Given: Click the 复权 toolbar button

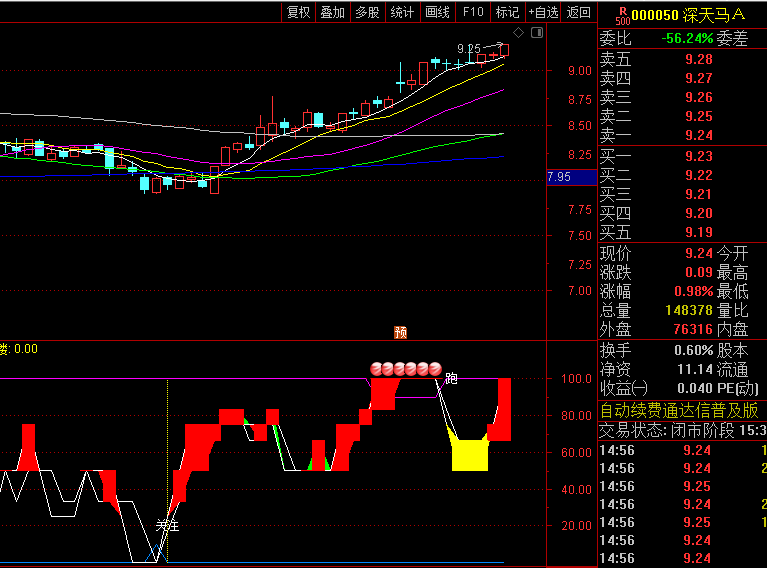Looking at the screenshot, I should pos(298,12).
